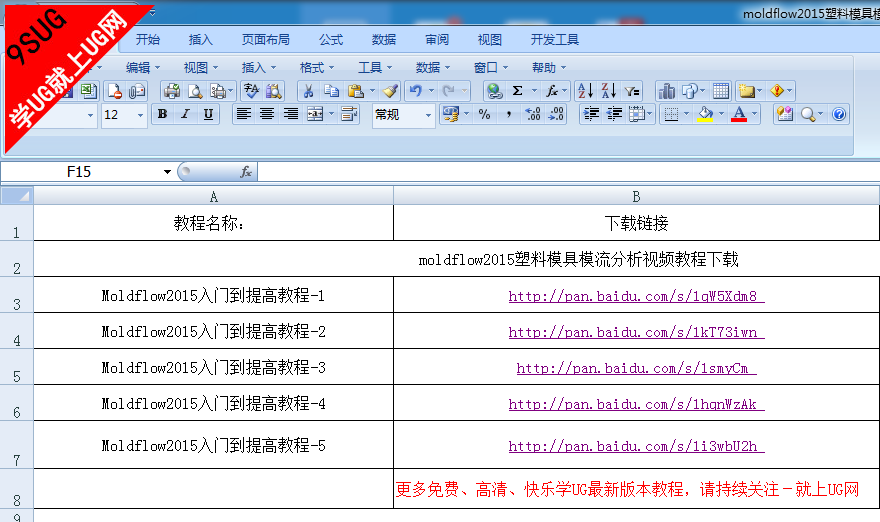This screenshot has height=522, width=880.
Task: Click the wrap text icon
Action: point(349,115)
